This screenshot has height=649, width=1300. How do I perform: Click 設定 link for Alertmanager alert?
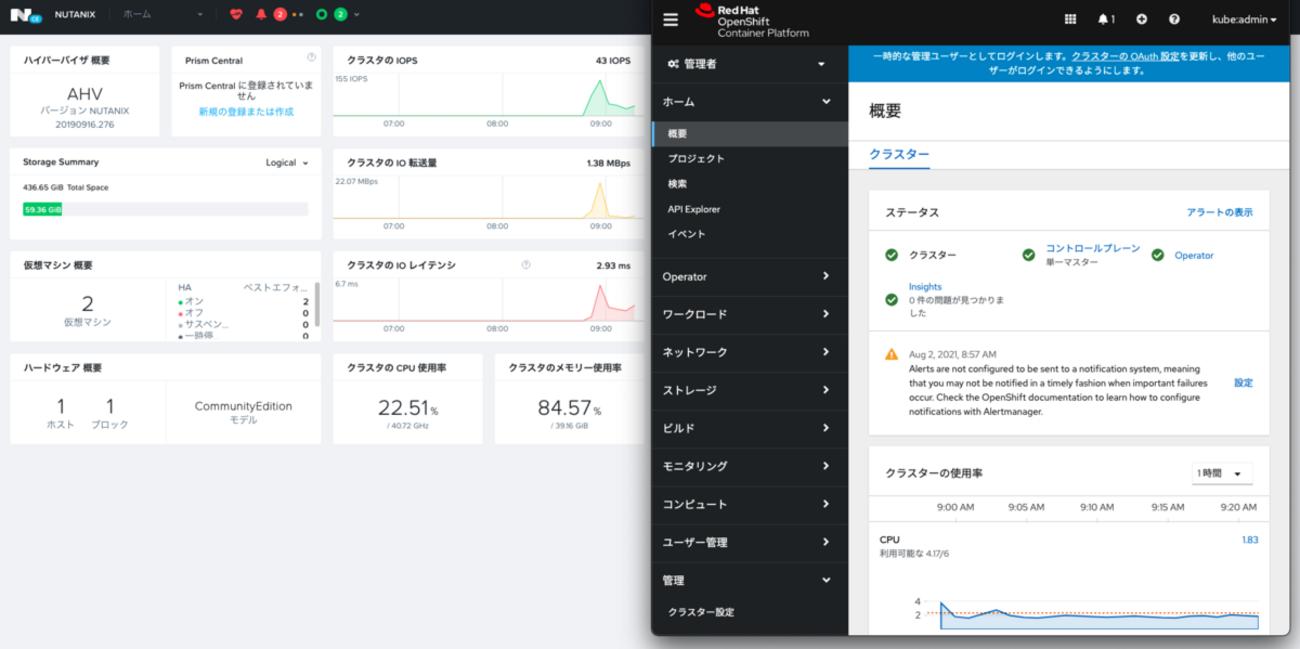[x=1243, y=383]
